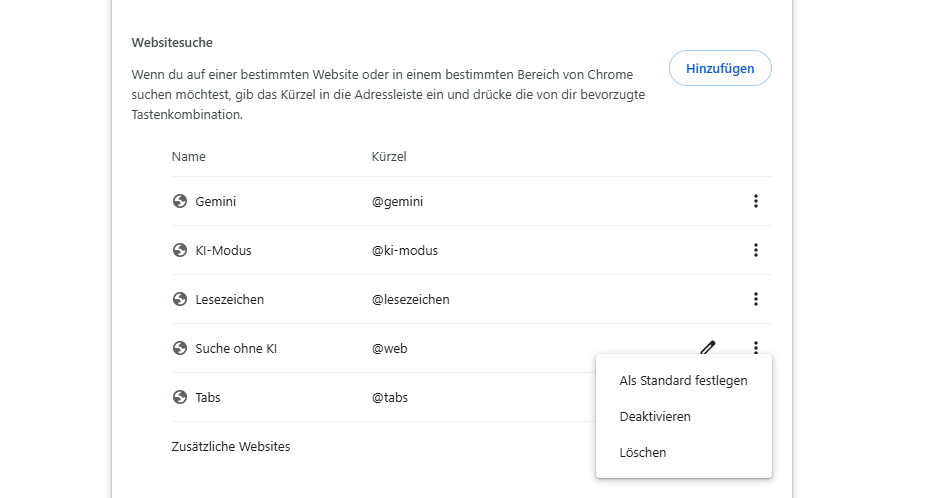Click the three-dot icon for Suche ohne KI
931x498 pixels.
point(755,347)
